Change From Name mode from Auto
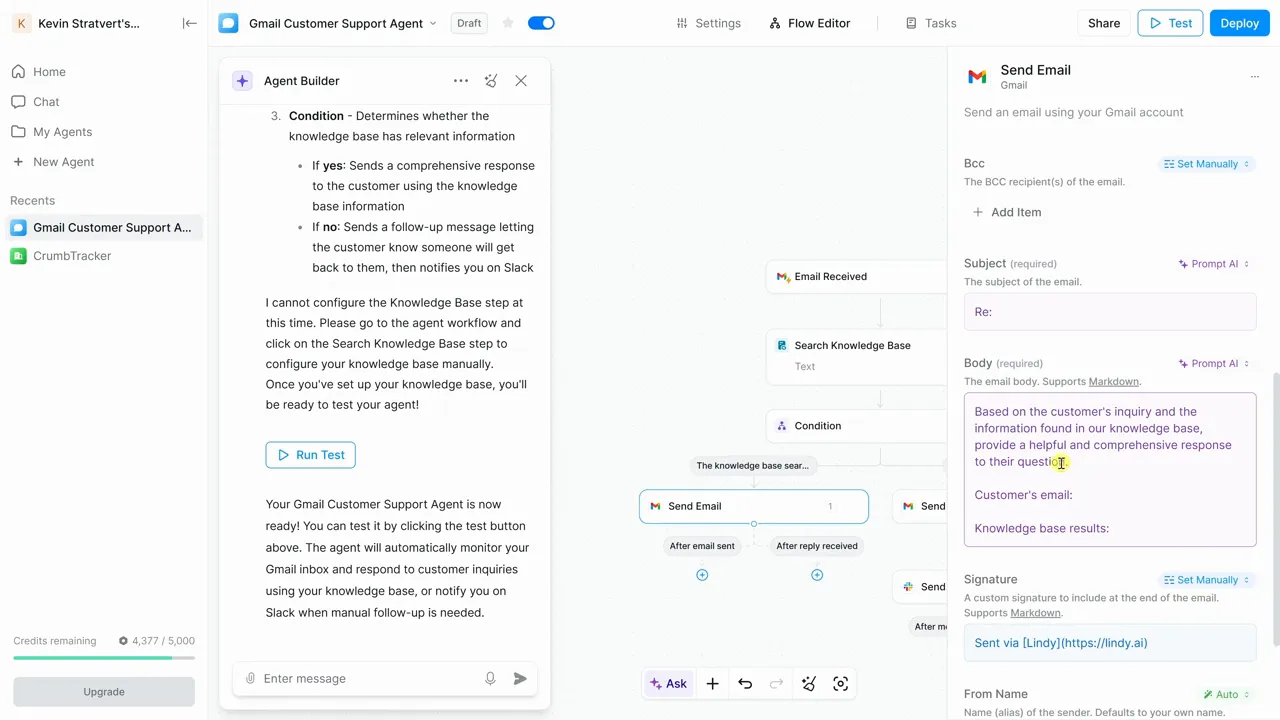This screenshot has height=720, width=1280. coord(1227,695)
